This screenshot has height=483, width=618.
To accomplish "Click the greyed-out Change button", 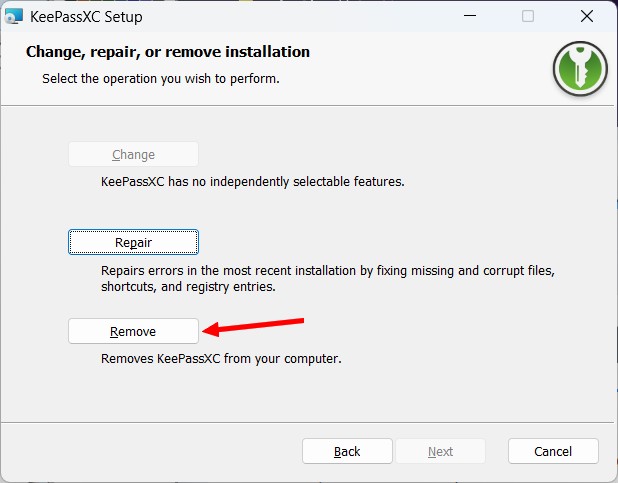I will (x=133, y=155).
